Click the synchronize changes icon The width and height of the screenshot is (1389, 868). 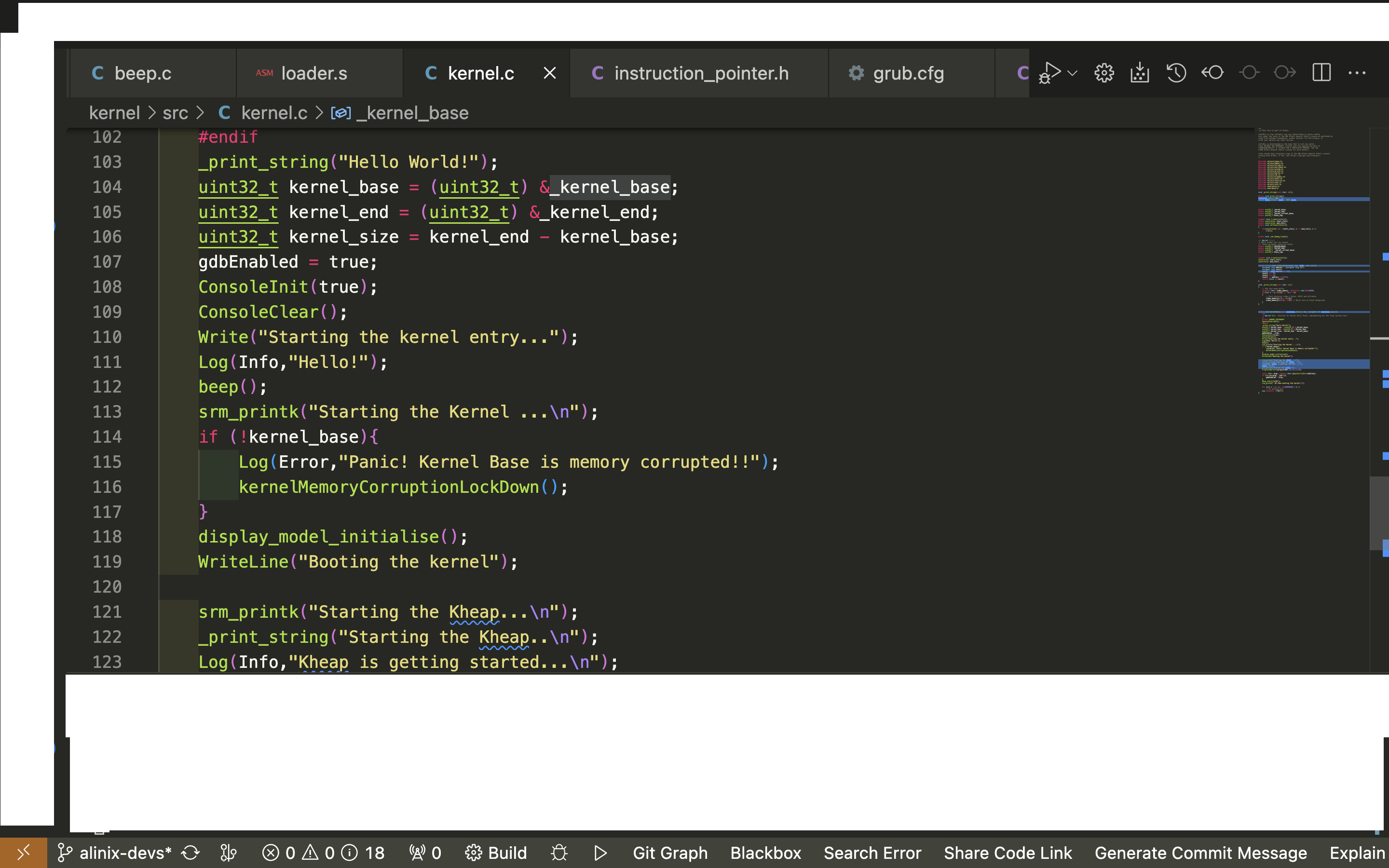point(191,853)
